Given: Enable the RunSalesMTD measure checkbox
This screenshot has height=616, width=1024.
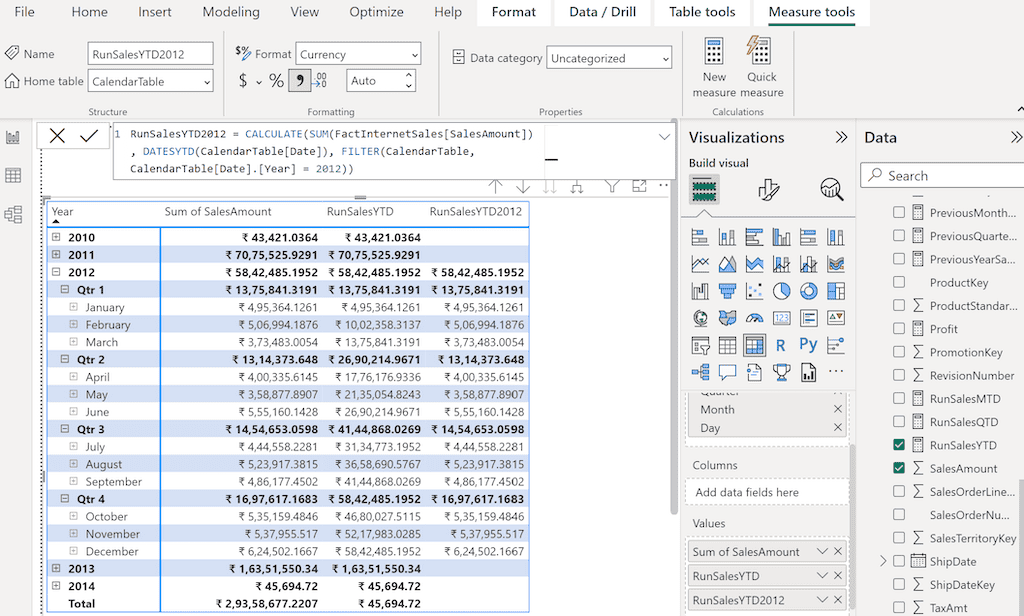Looking at the screenshot, I should coord(899,398).
